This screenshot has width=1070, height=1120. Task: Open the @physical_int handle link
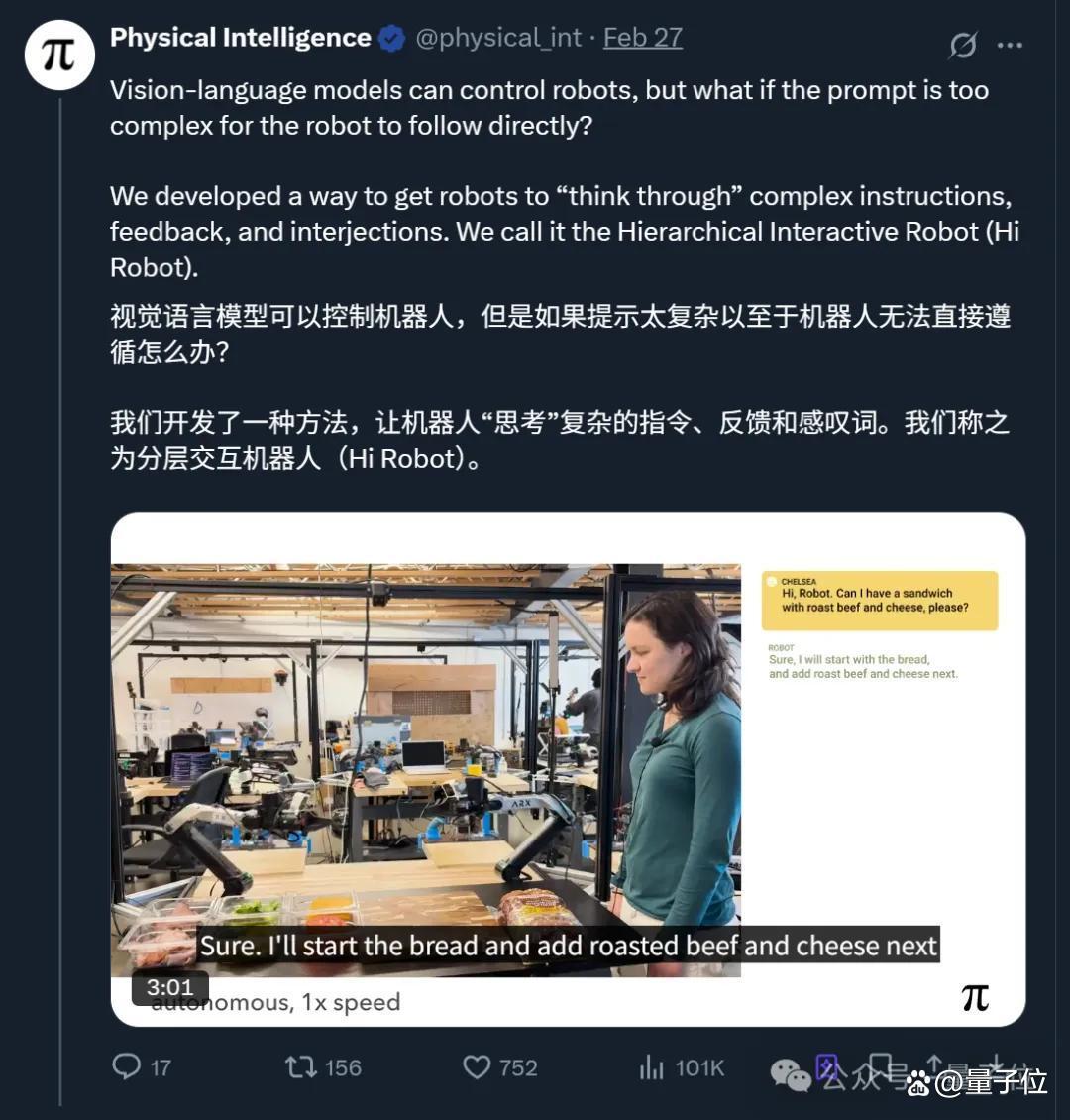pyautogui.click(x=498, y=37)
